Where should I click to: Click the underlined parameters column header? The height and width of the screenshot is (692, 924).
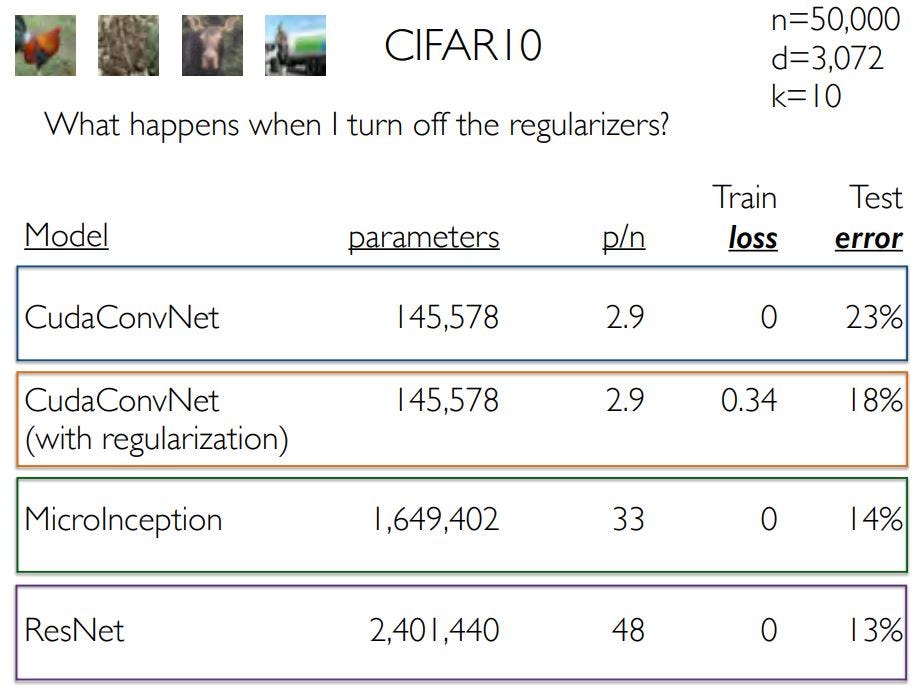424,238
